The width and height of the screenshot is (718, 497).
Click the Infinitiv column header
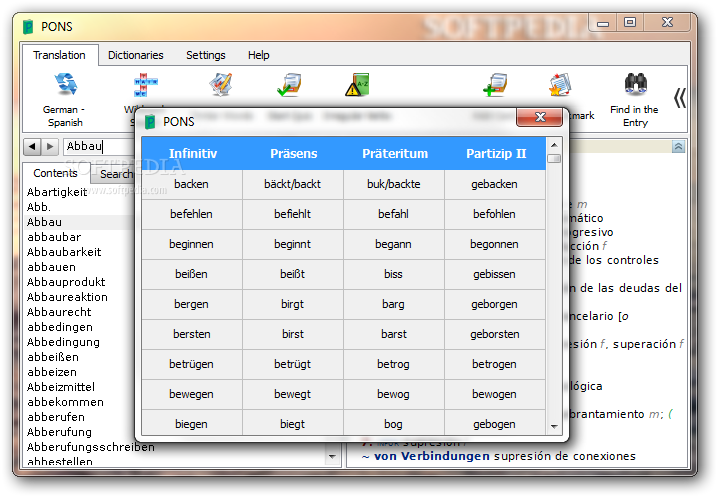point(193,153)
